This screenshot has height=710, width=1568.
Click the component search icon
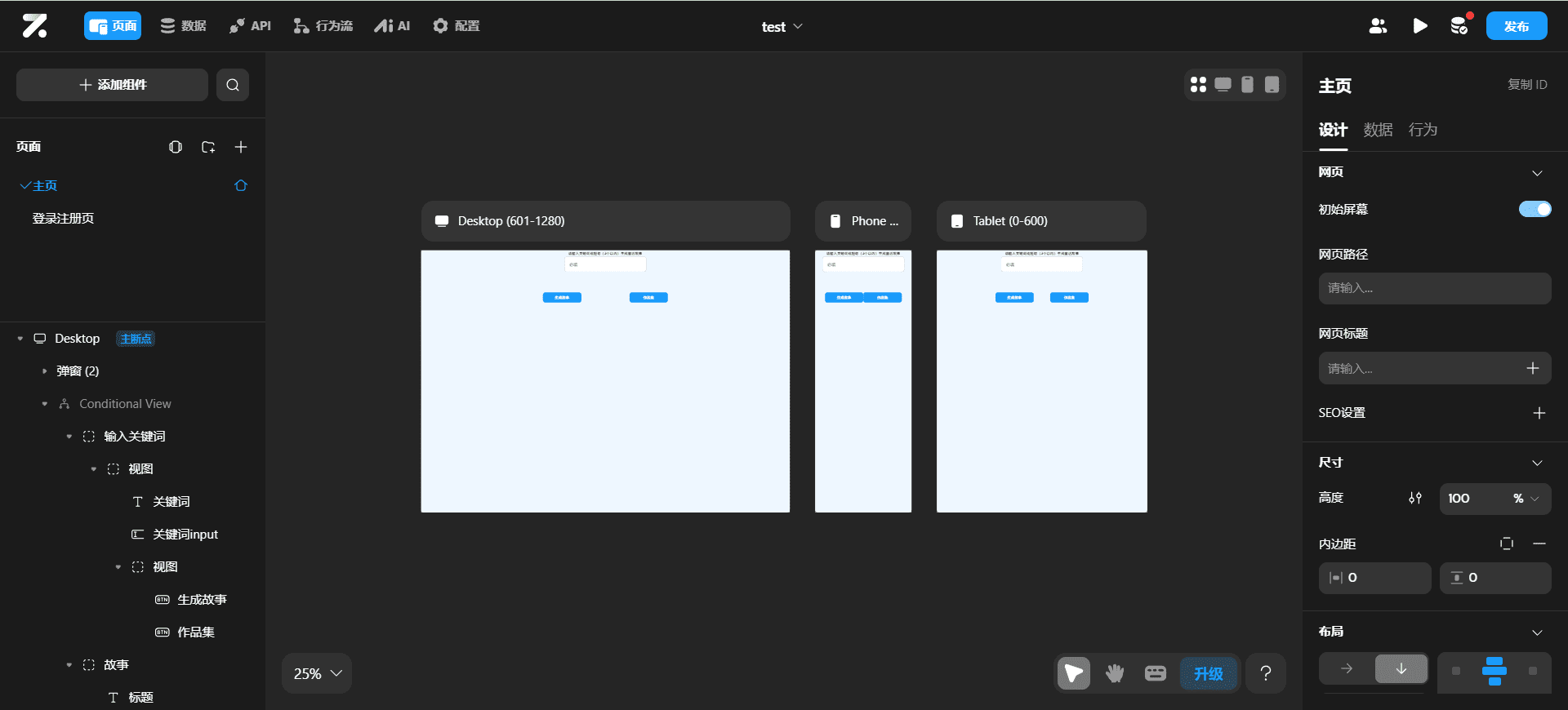click(x=233, y=85)
